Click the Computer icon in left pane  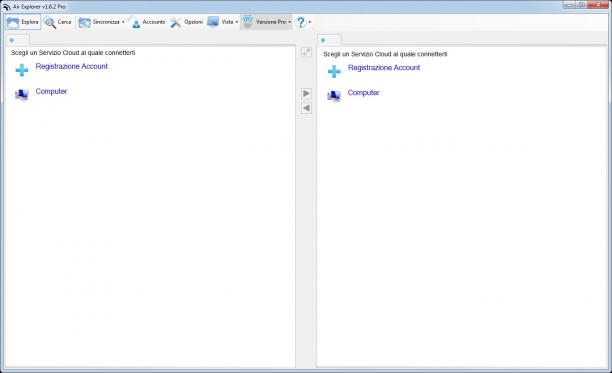22,95
